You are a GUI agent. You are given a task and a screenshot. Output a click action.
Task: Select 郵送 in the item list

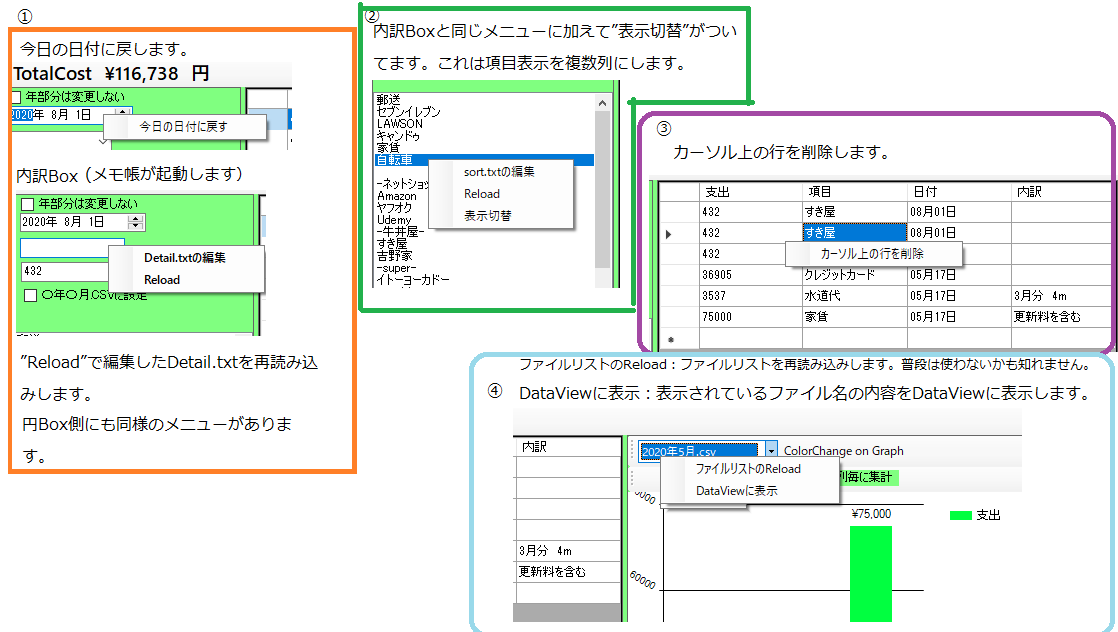pos(389,100)
